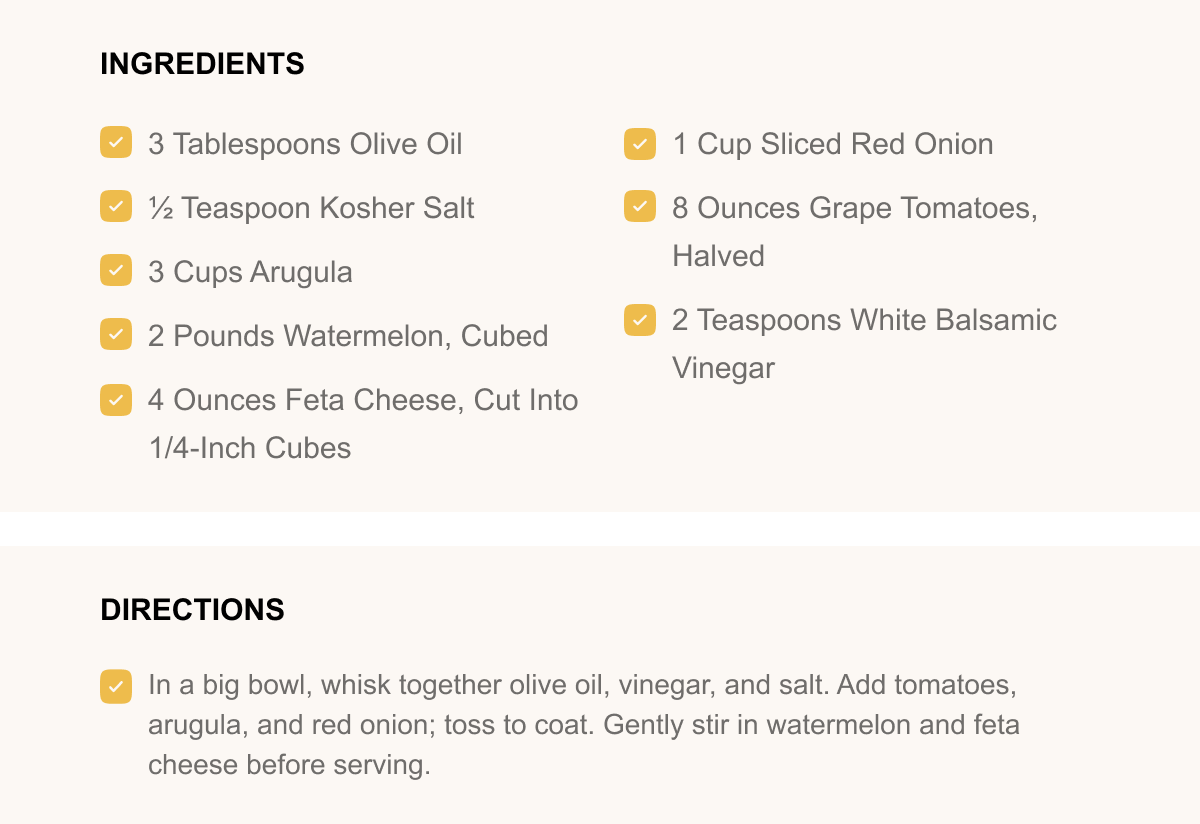
Task: Click the 1 Cup Sliced Red Onion label
Action: point(832,144)
